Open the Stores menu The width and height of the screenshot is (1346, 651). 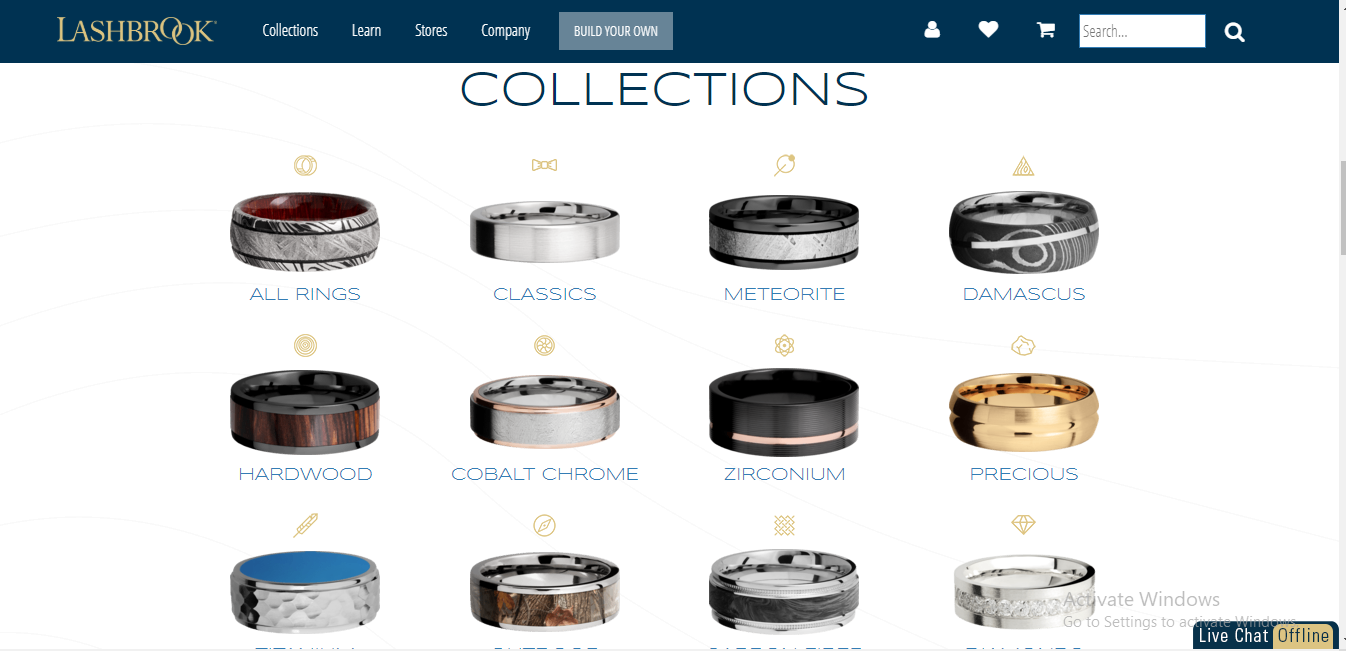(431, 30)
